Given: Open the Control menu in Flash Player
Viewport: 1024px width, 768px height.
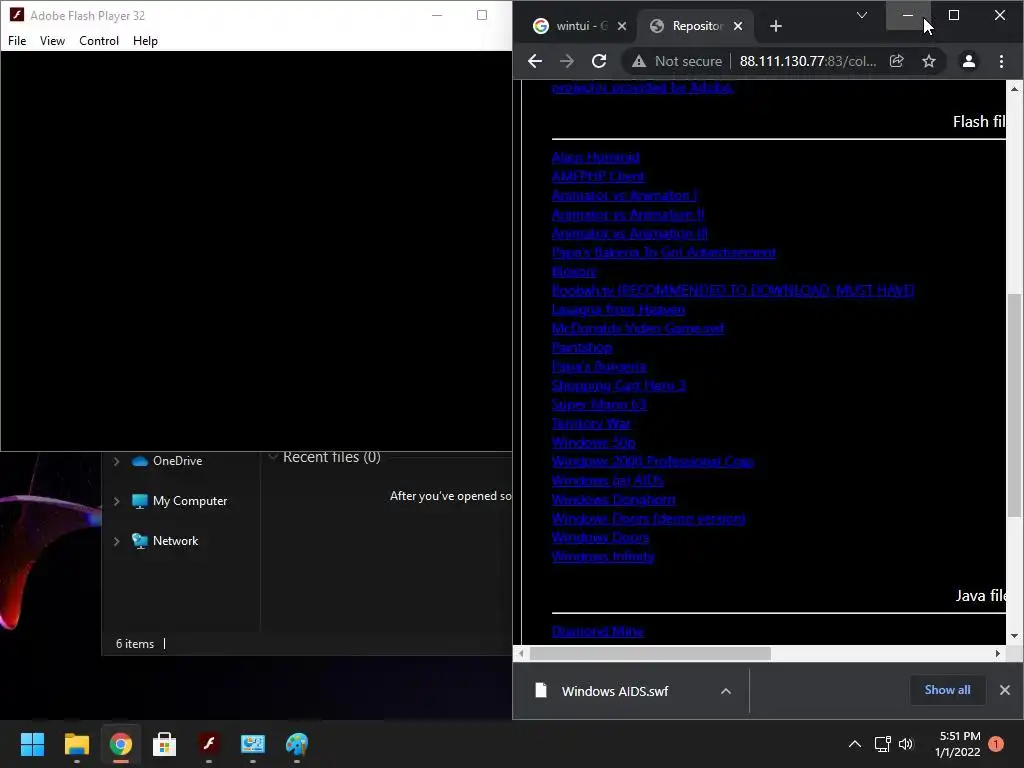Looking at the screenshot, I should pos(99,40).
